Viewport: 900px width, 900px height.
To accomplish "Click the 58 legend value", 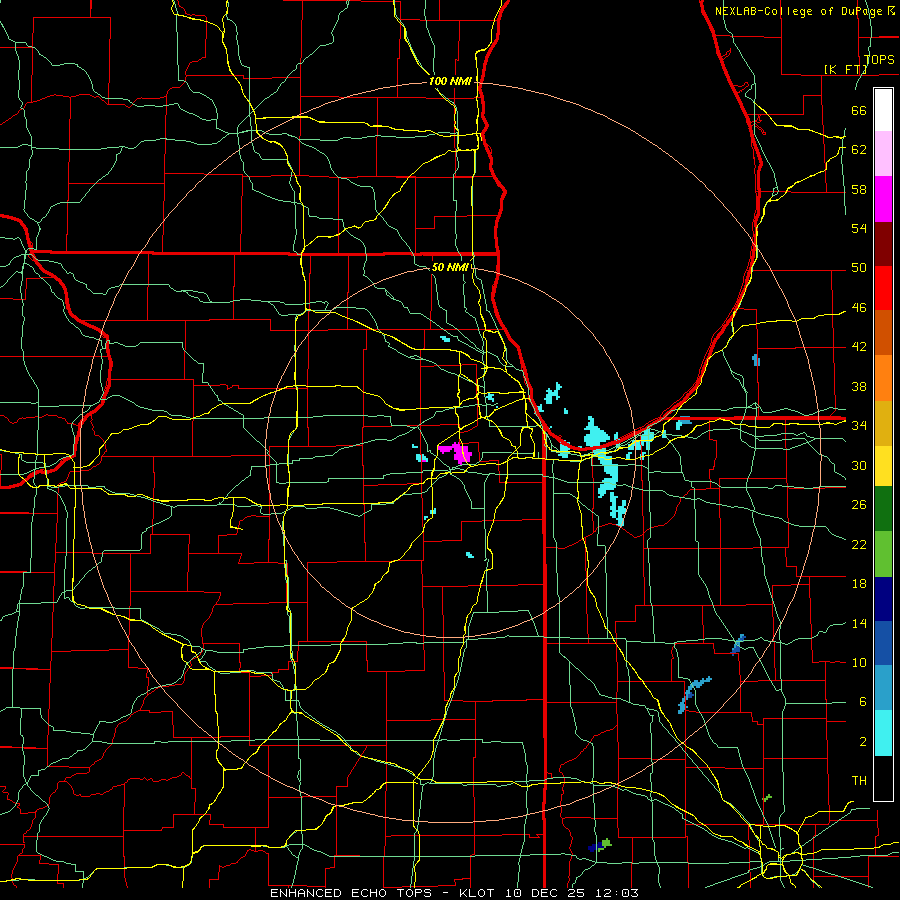I will (x=859, y=189).
